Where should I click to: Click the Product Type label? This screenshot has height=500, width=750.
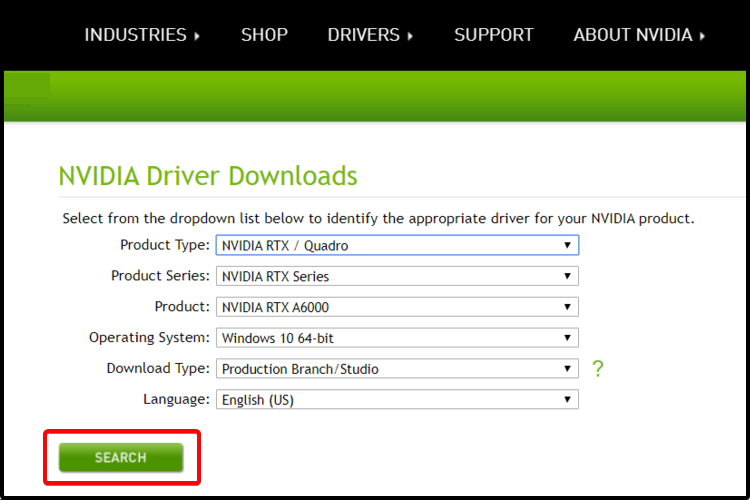[165, 245]
